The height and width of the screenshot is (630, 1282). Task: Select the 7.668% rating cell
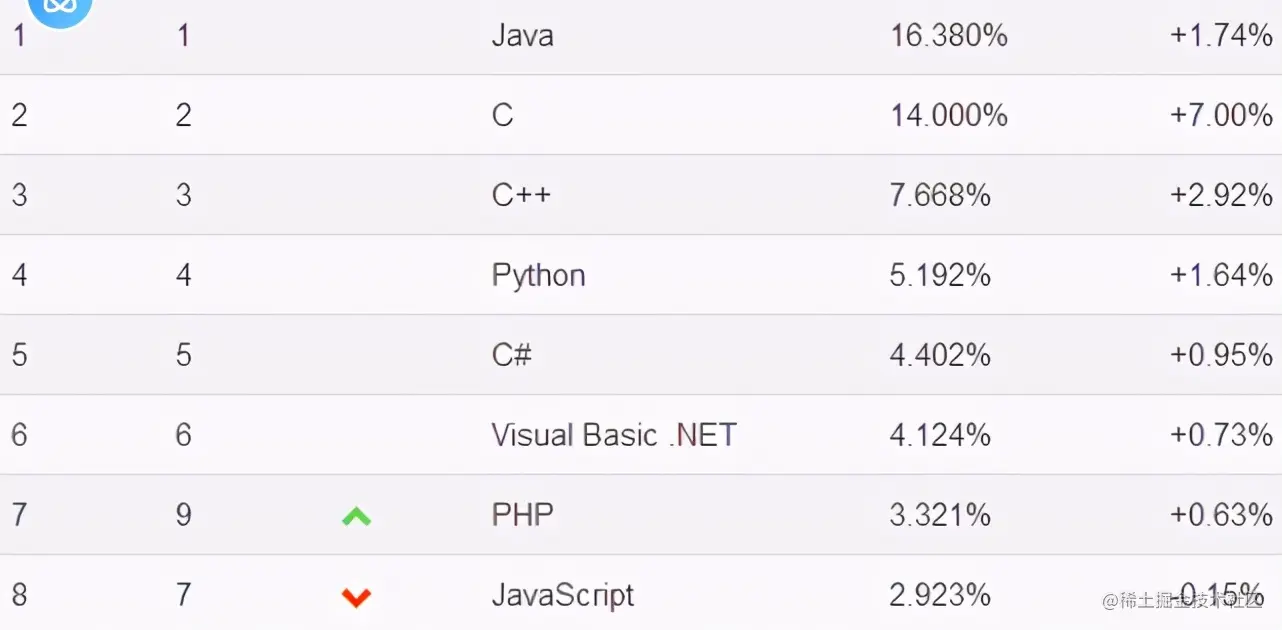(x=940, y=195)
